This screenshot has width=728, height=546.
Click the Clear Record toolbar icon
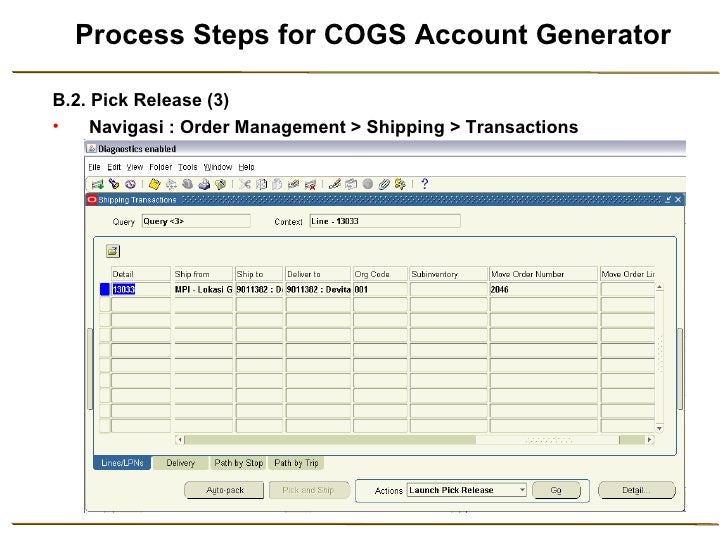tap(293, 184)
